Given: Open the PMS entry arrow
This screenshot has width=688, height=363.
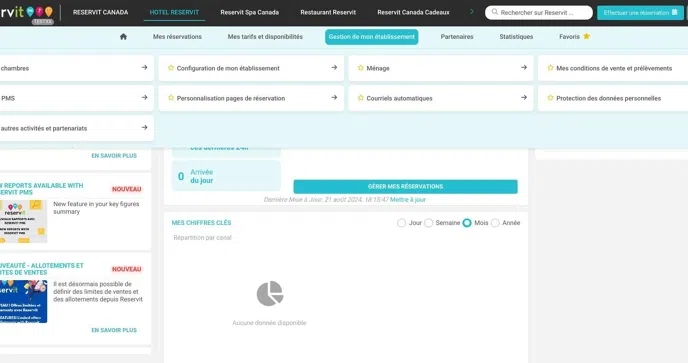Looking at the screenshot, I should pyautogui.click(x=144, y=97).
